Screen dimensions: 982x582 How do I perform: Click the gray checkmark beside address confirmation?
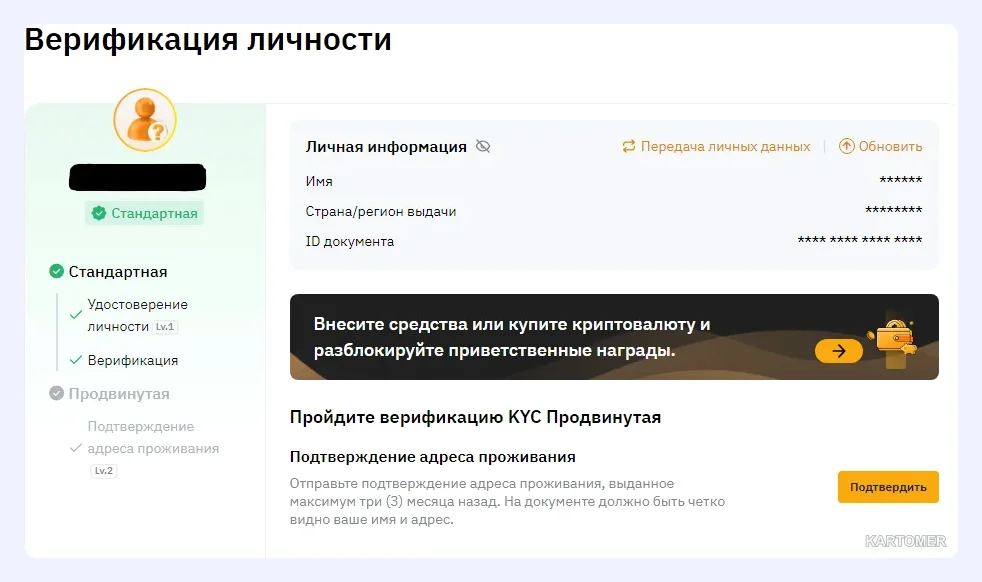pos(76,449)
